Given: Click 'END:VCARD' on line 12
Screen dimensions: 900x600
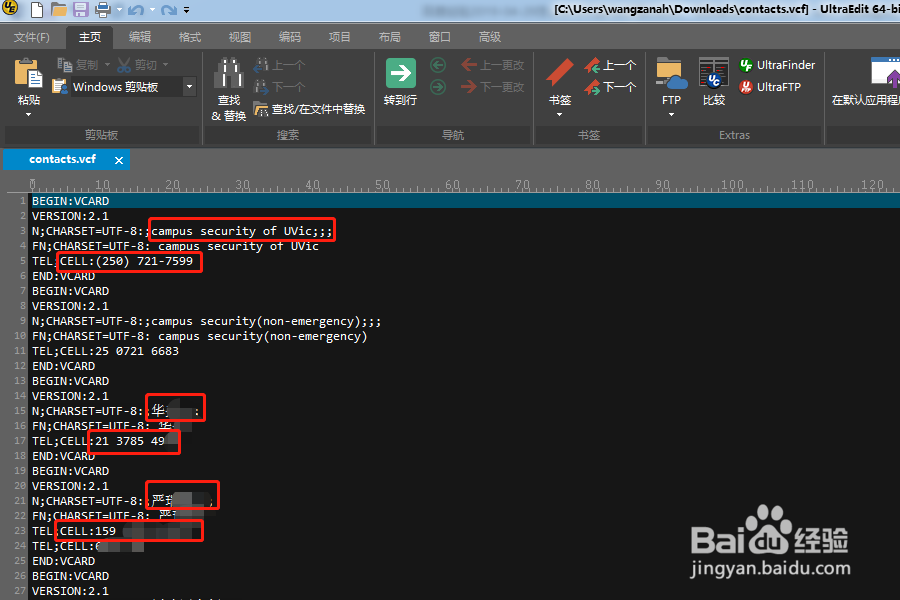Looking at the screenshot, I should [63, 366].
